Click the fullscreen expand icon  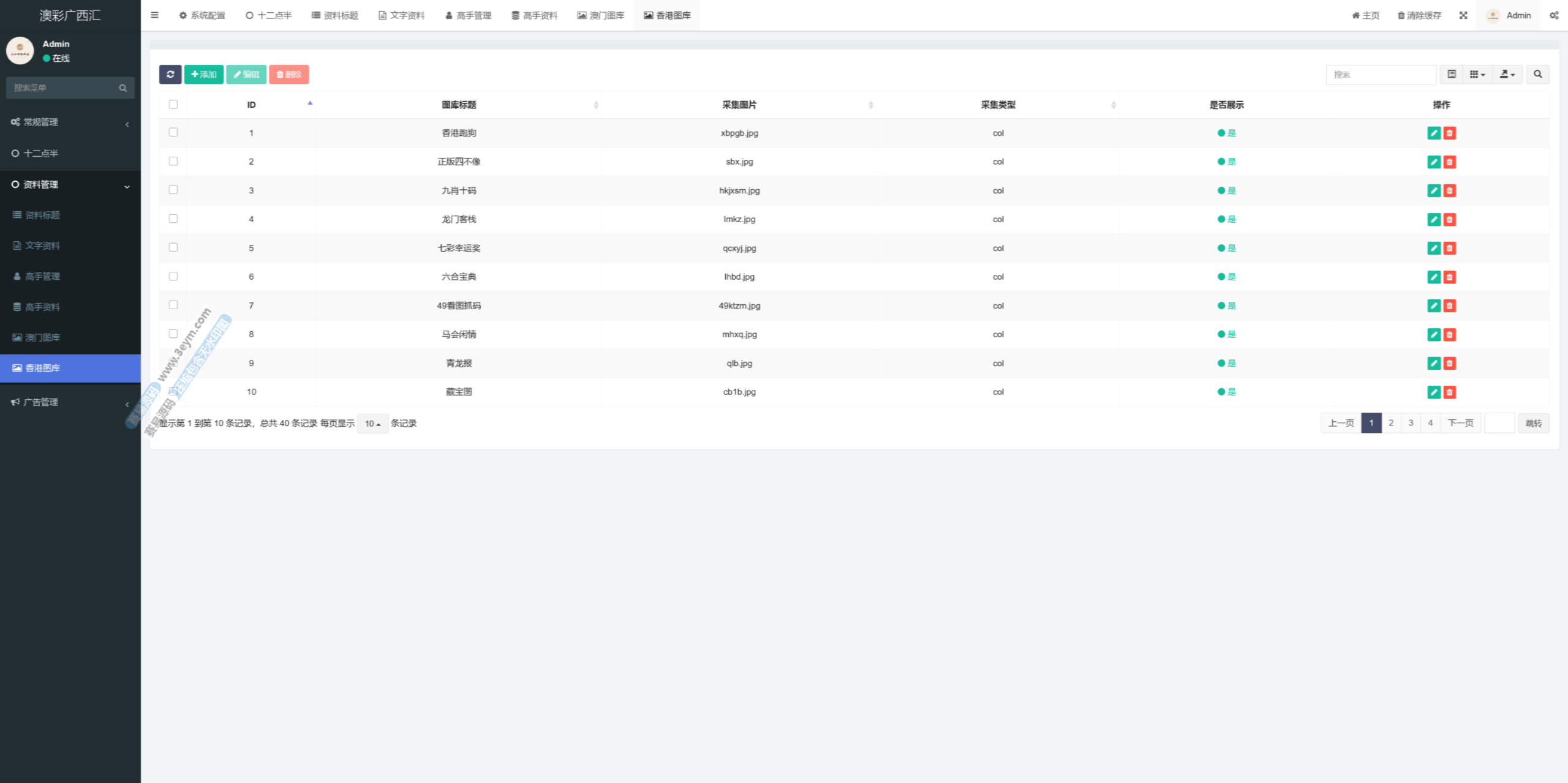click(1463, 15)
